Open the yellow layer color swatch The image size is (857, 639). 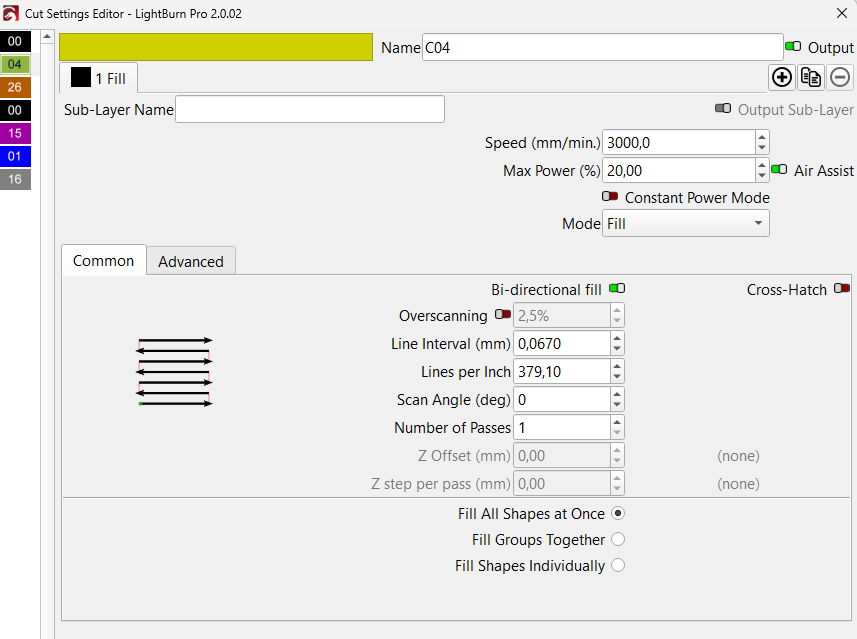click(x=216, y=47)
